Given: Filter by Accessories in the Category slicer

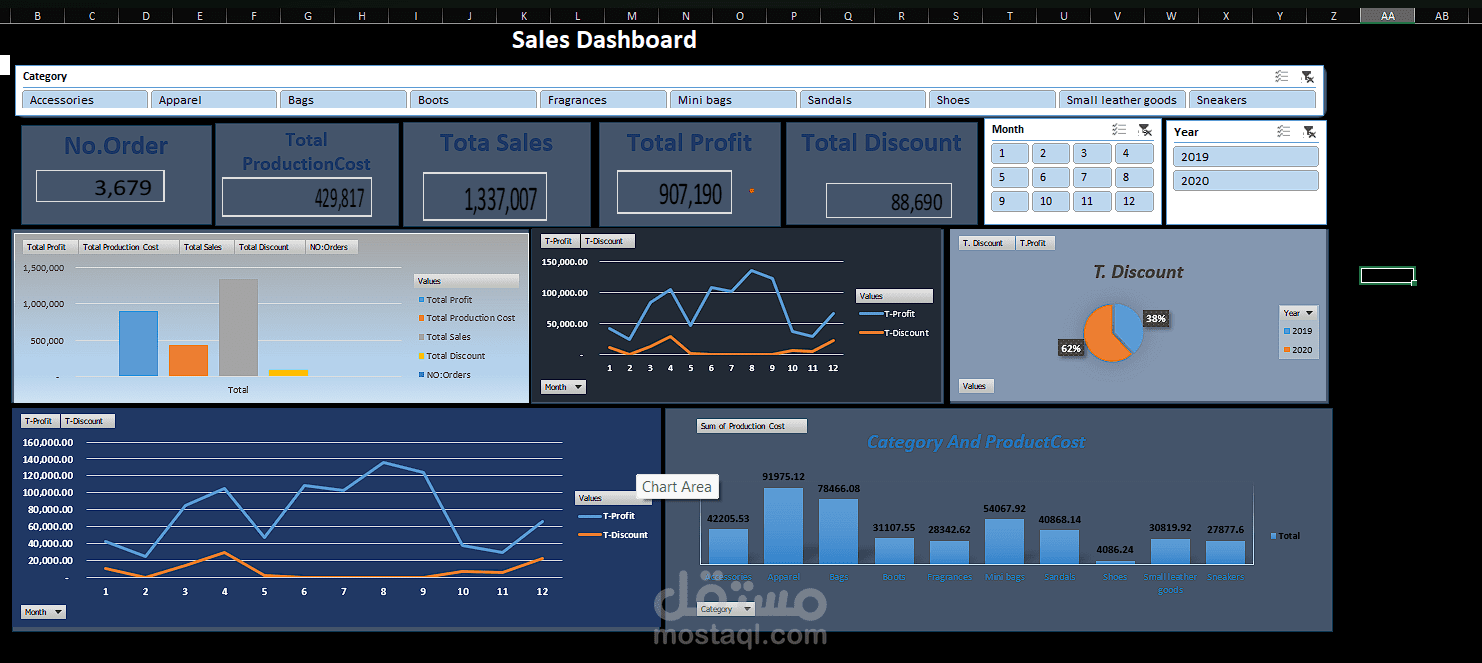Looking at the screenshot, I should coord(84,100).
